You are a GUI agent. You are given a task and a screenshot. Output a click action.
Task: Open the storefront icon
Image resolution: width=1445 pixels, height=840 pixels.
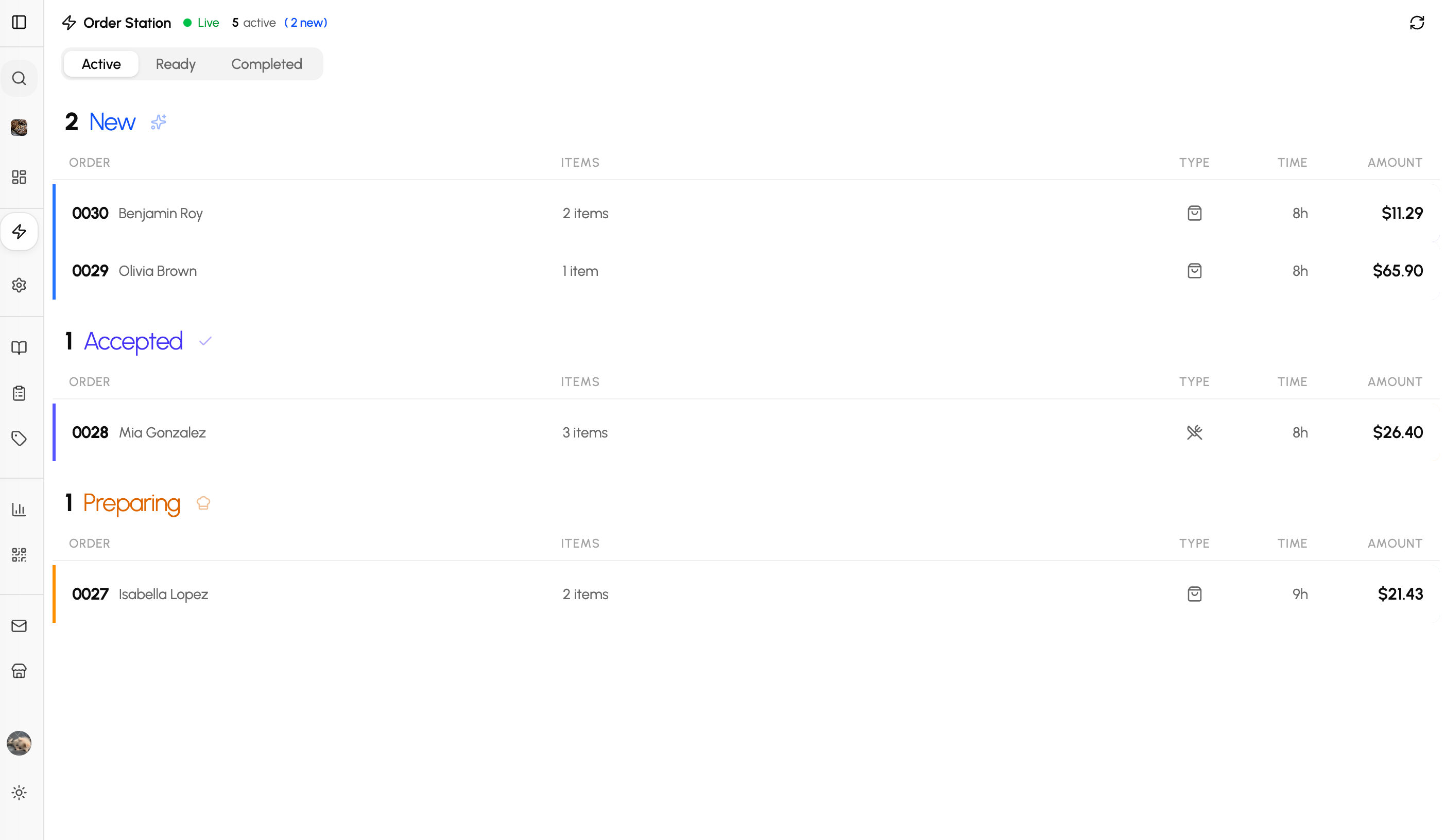[x=19, y=671]
